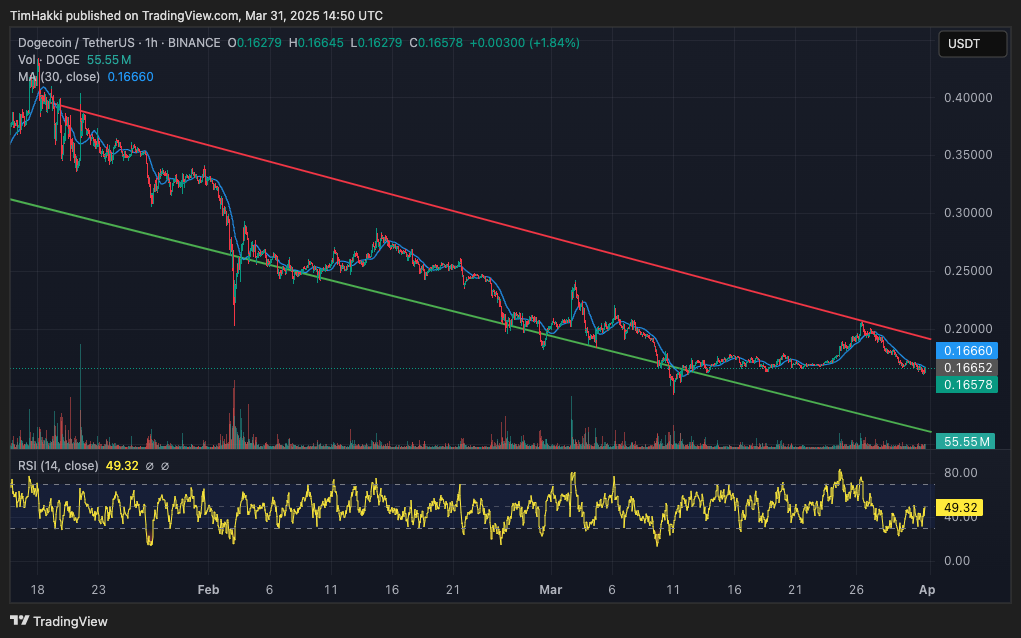
Task: Click the hide icon on the RSI indicator row
Action: click(150, 466)
